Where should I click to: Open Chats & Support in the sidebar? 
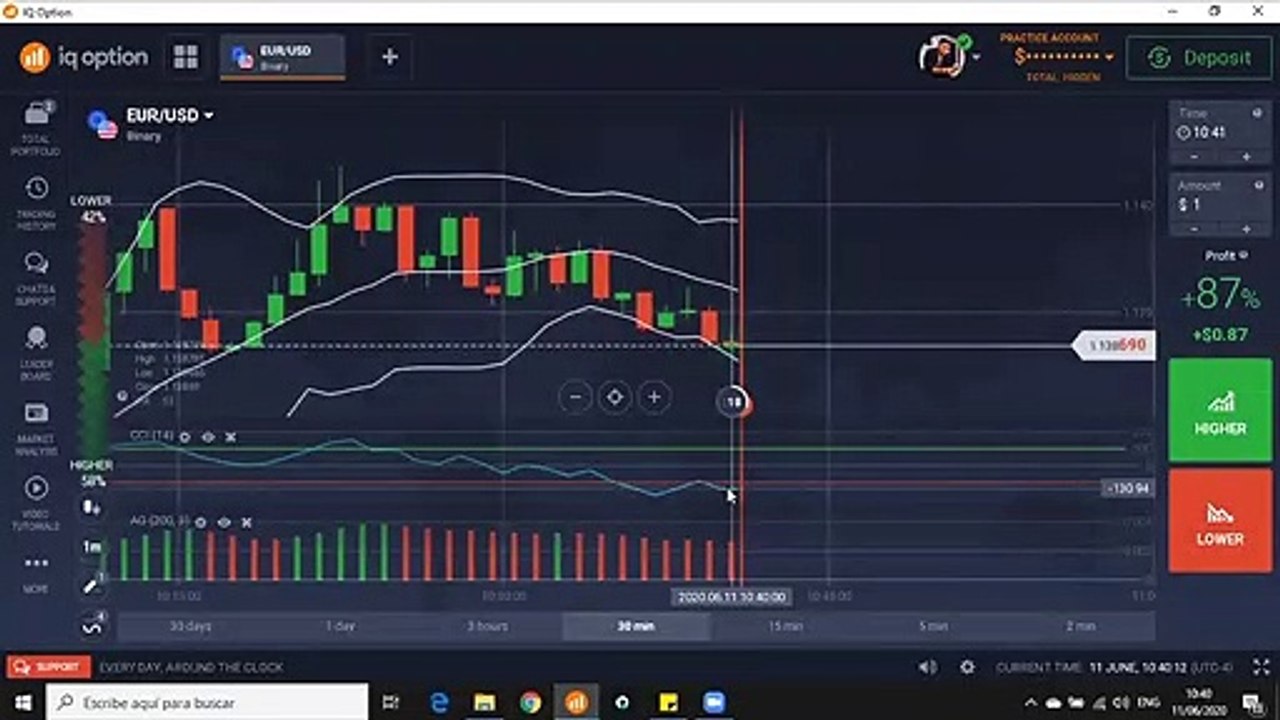pyautogui.click(x=36, y=280)
